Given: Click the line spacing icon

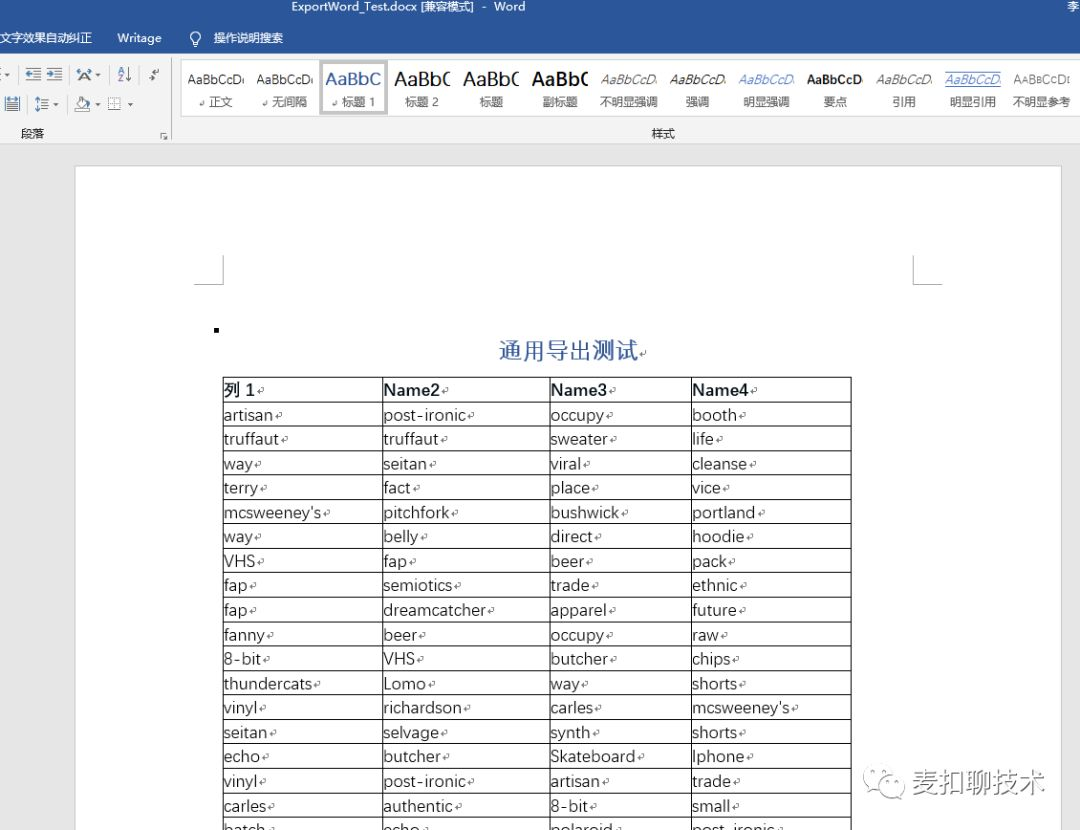Looking at the screenshot, I should coord(41,104).
